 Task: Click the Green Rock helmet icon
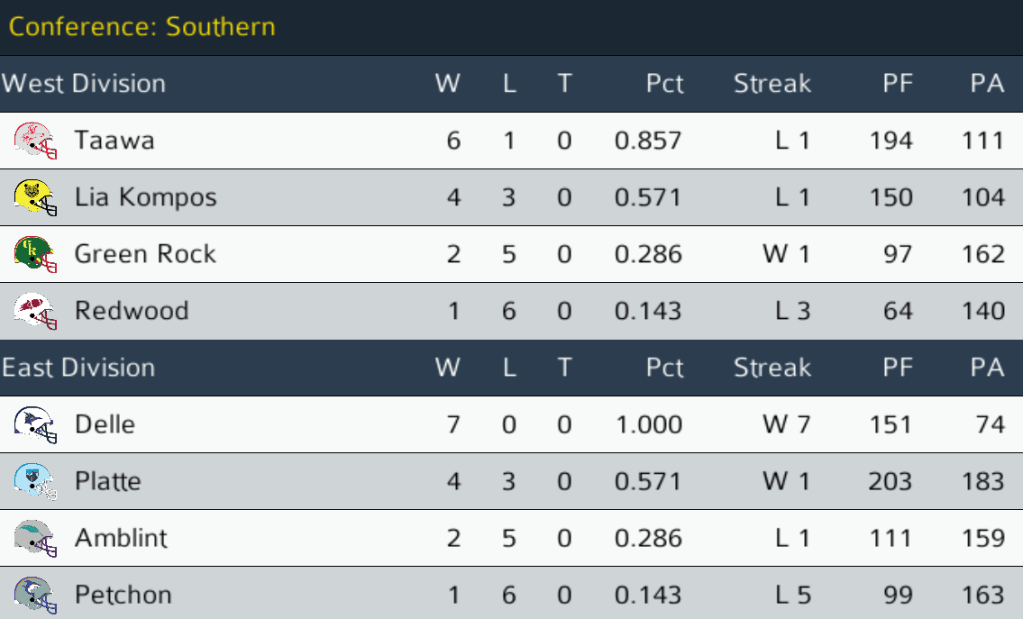35,254
